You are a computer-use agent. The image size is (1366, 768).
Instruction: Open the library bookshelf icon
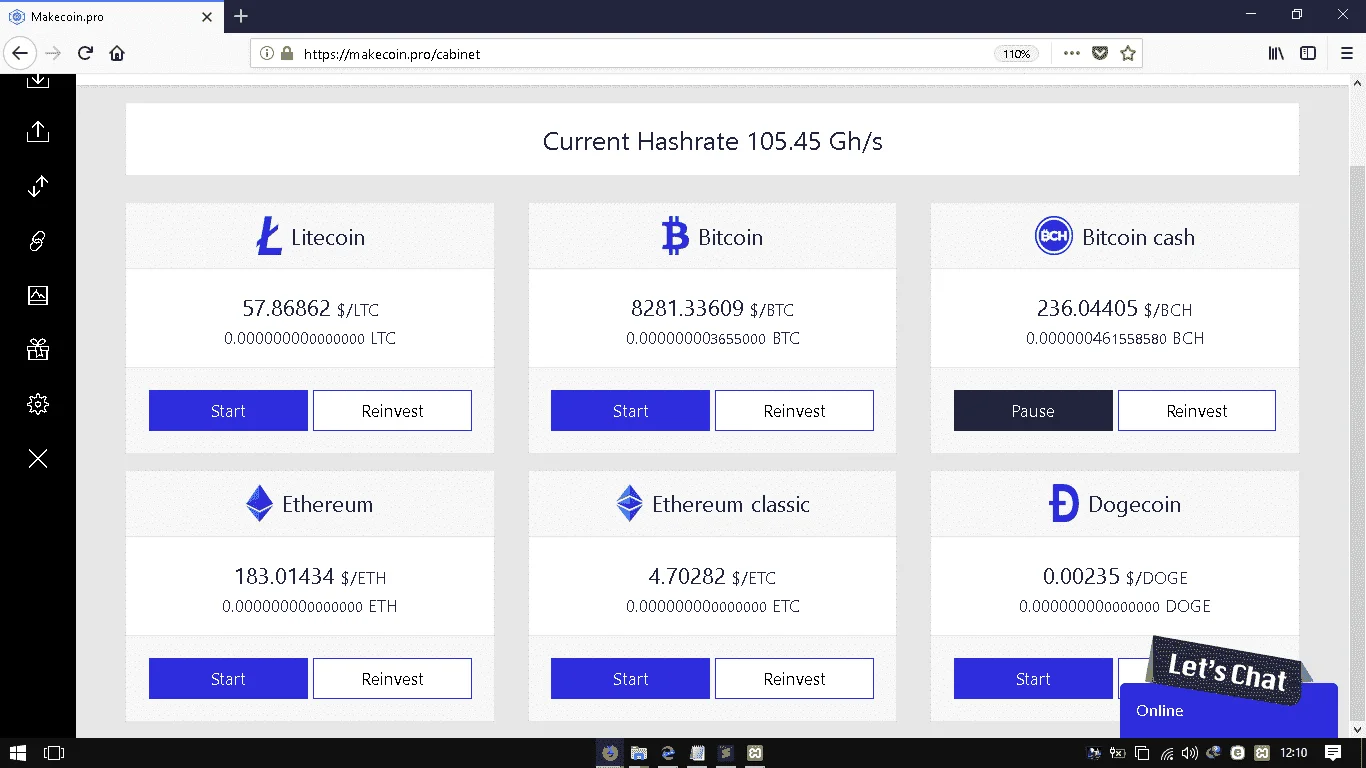coord(1276,53)
